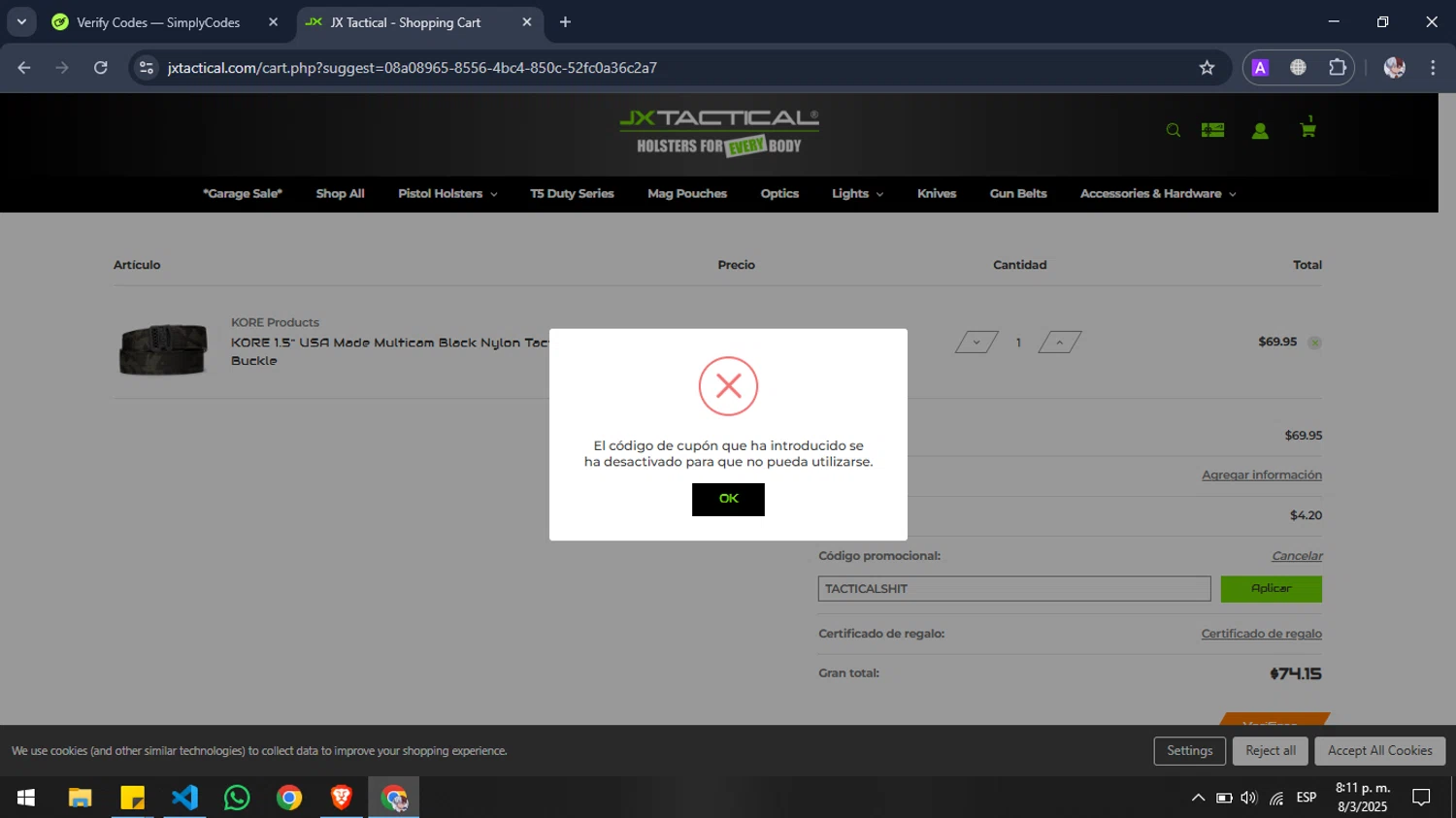Click Reject all cookies
The width and height of the screenshot is (1456, 818).
1271,751
